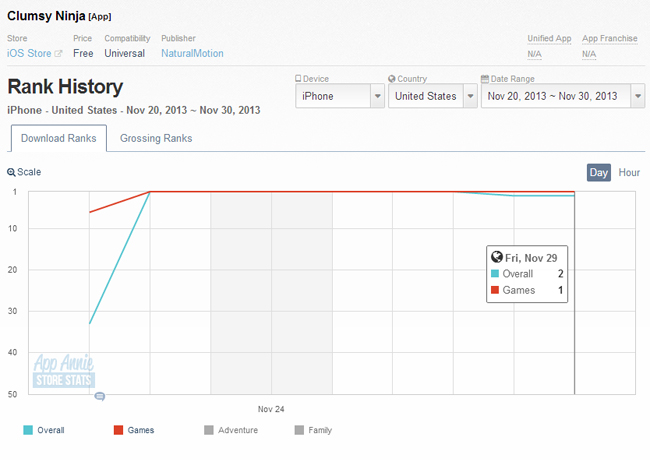Click the Rank History heading

(x=65, y=87)
